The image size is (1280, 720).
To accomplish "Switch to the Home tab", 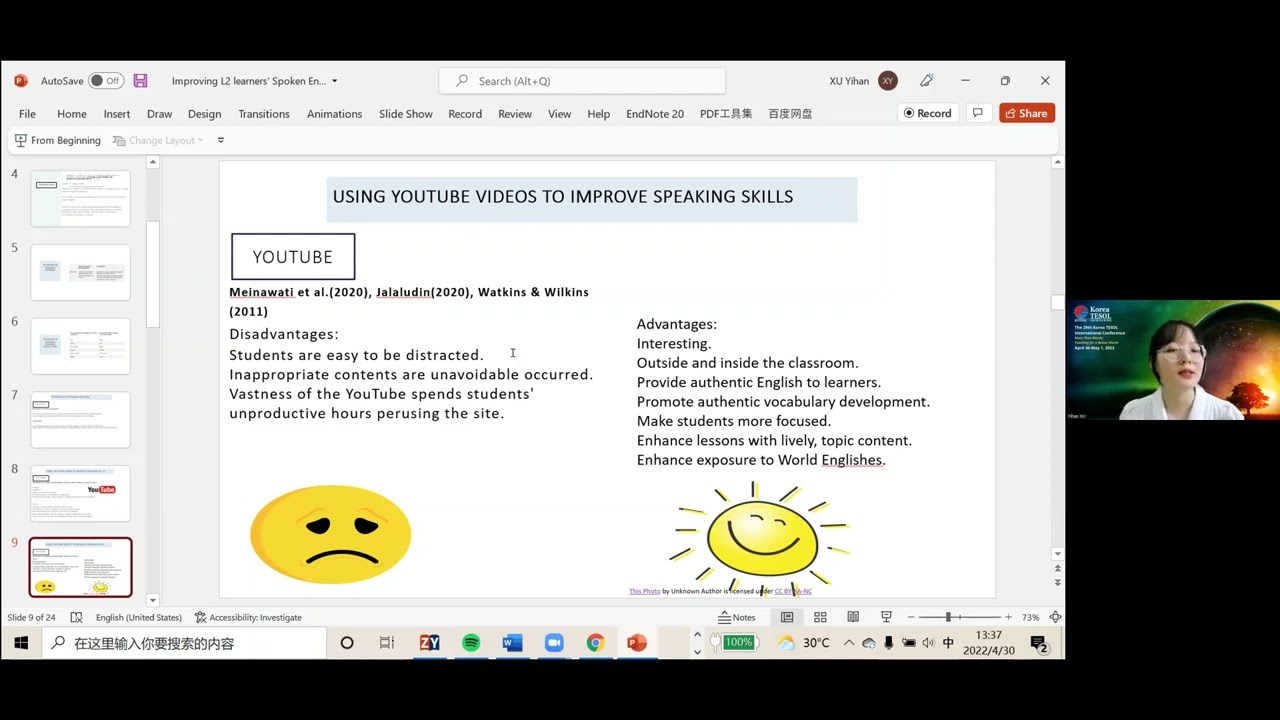I will [x=72, y=113].
